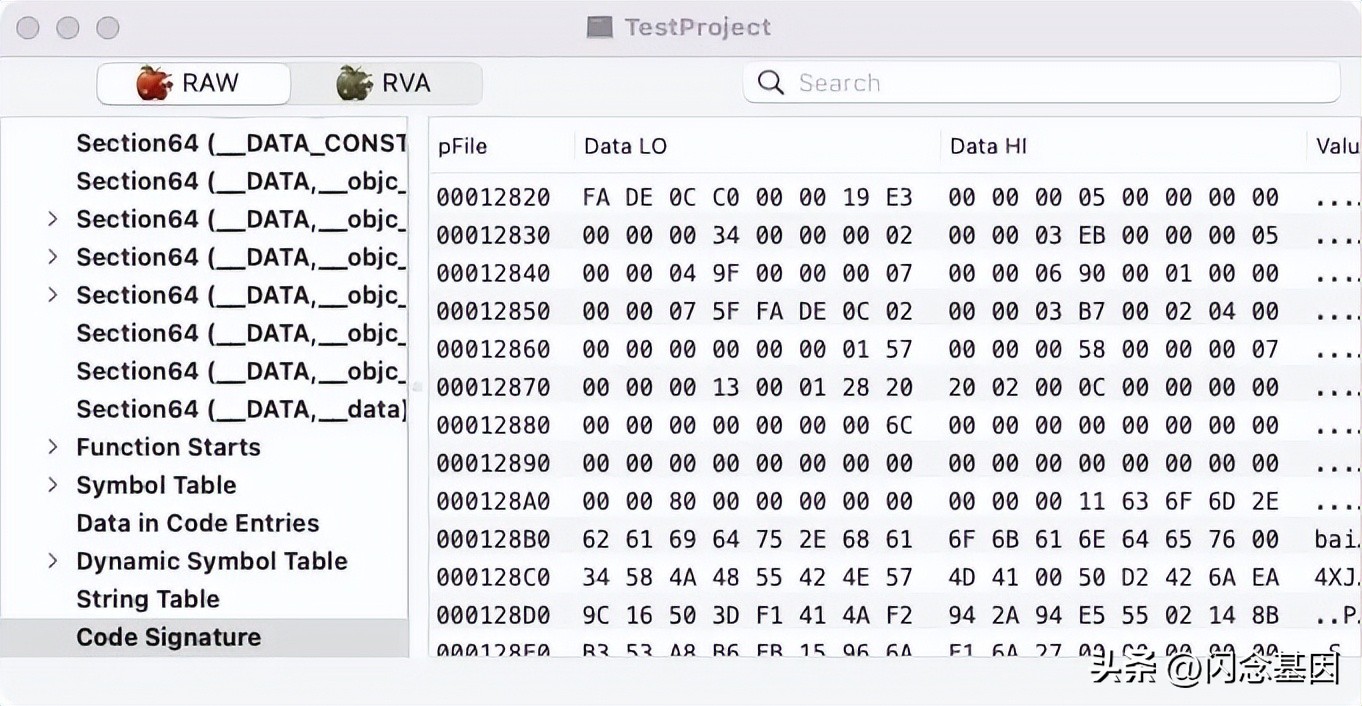
Task: Click the pFile column header
Action: [462, 146]
